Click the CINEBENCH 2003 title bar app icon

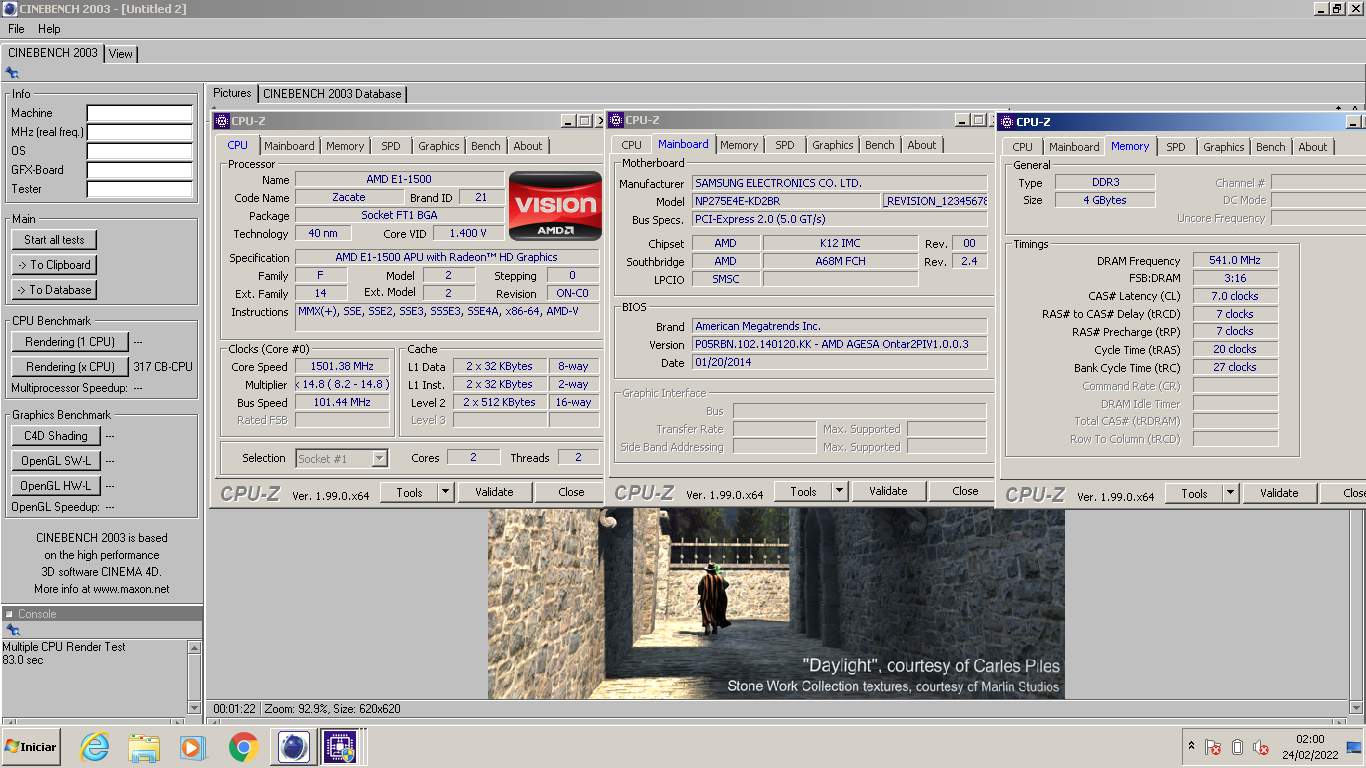9,9
